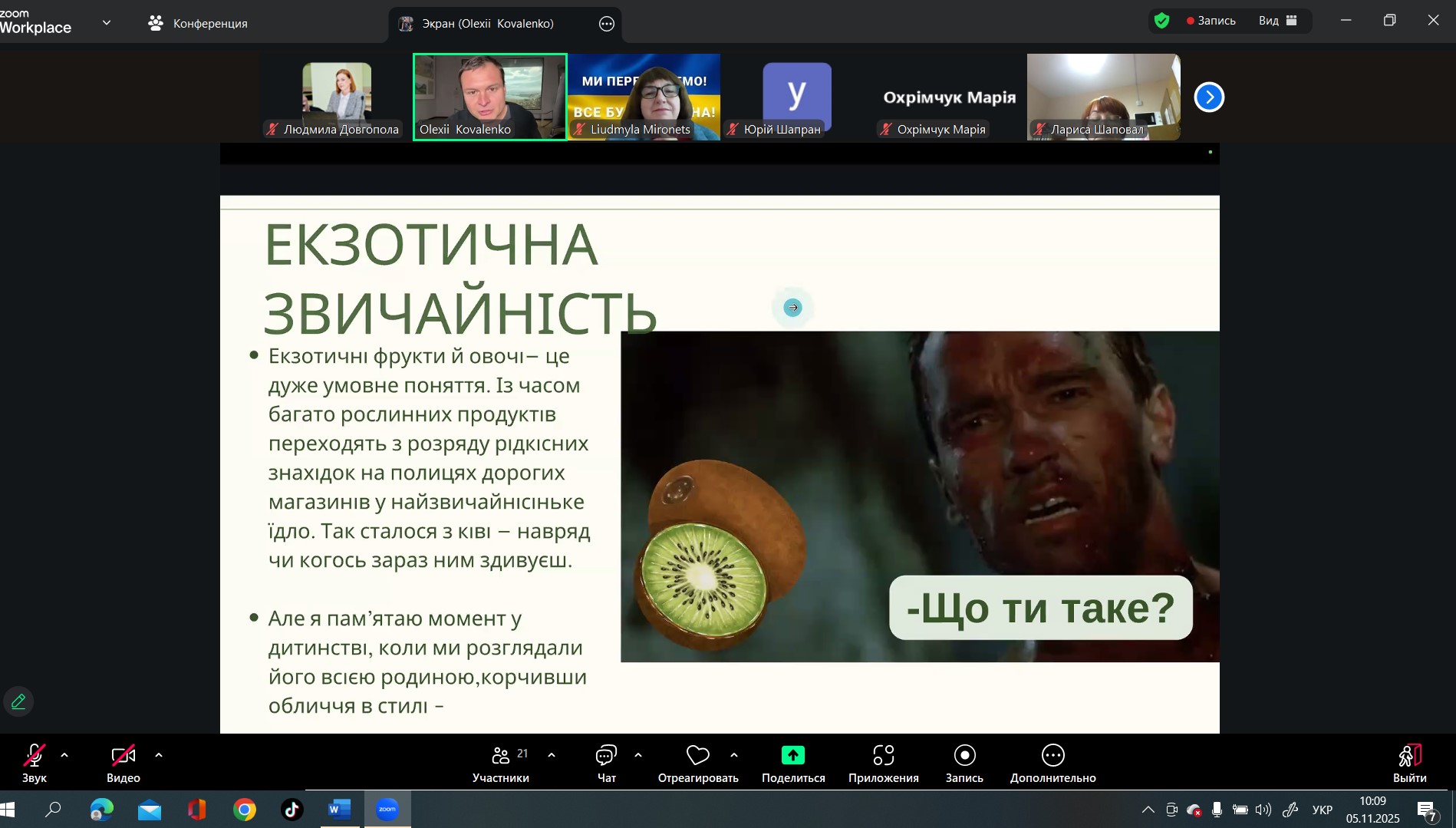Click the green security shield icon
This screenshot has width=1456, height=828.
1161,21
